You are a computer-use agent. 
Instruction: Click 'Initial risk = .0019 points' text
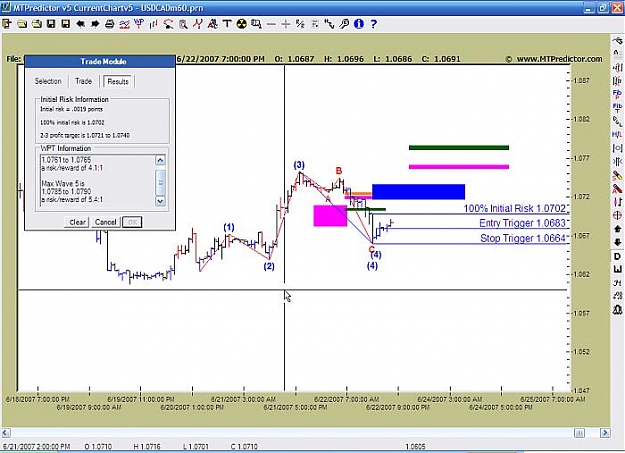pos(71,109)
